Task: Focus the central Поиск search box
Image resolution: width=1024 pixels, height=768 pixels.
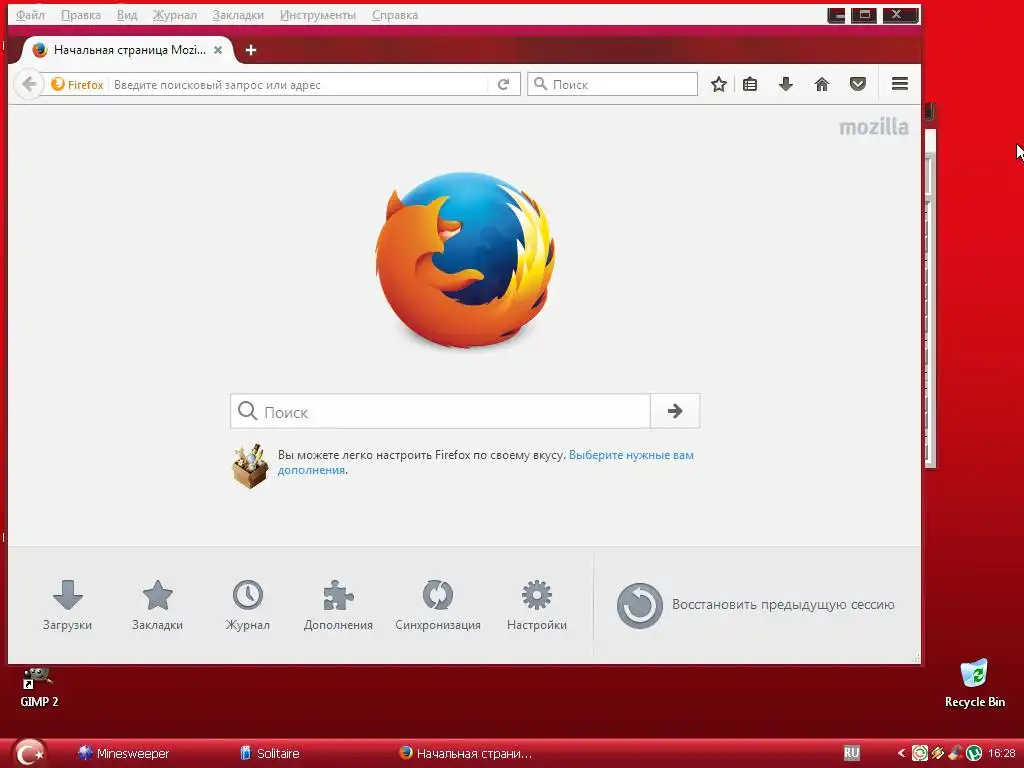Action: click(x=440, y=411)
